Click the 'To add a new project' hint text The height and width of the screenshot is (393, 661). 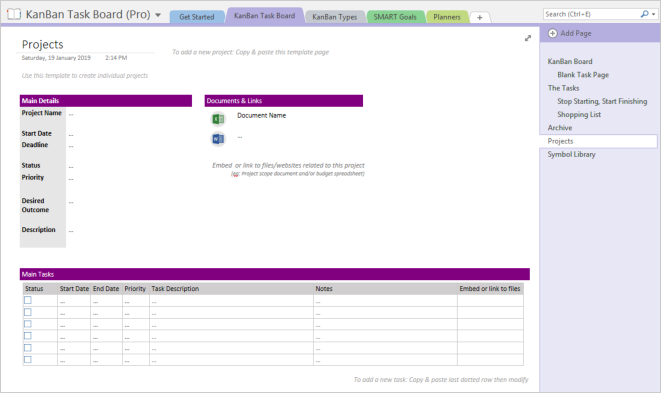[x=250, y=52]
